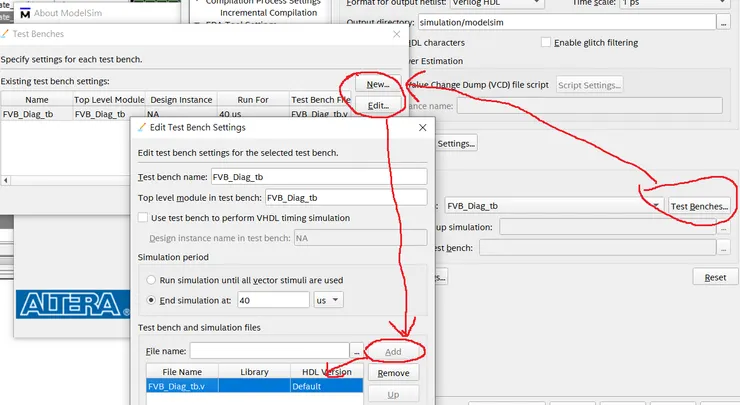Screen dimensions: 740x405
Task: Click the Library column header
Action: point(254,371)
